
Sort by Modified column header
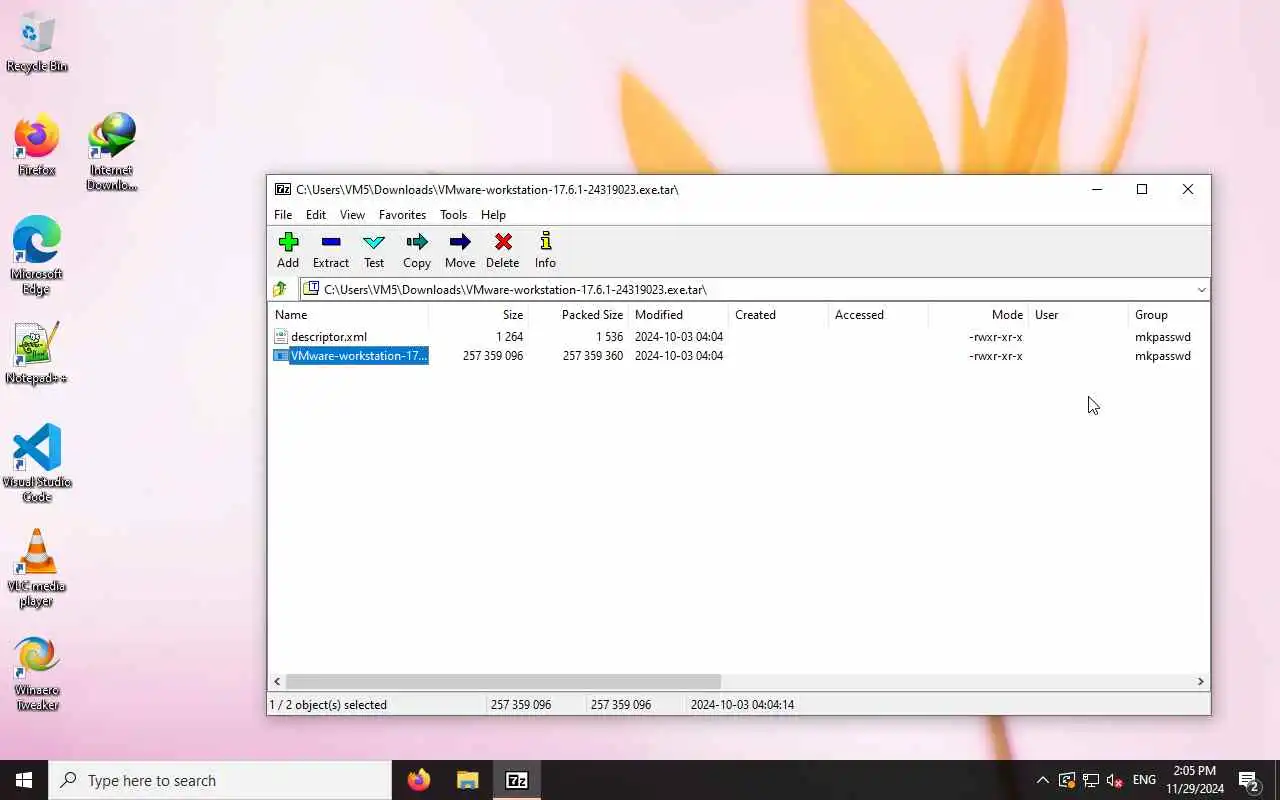pos(678,315)
